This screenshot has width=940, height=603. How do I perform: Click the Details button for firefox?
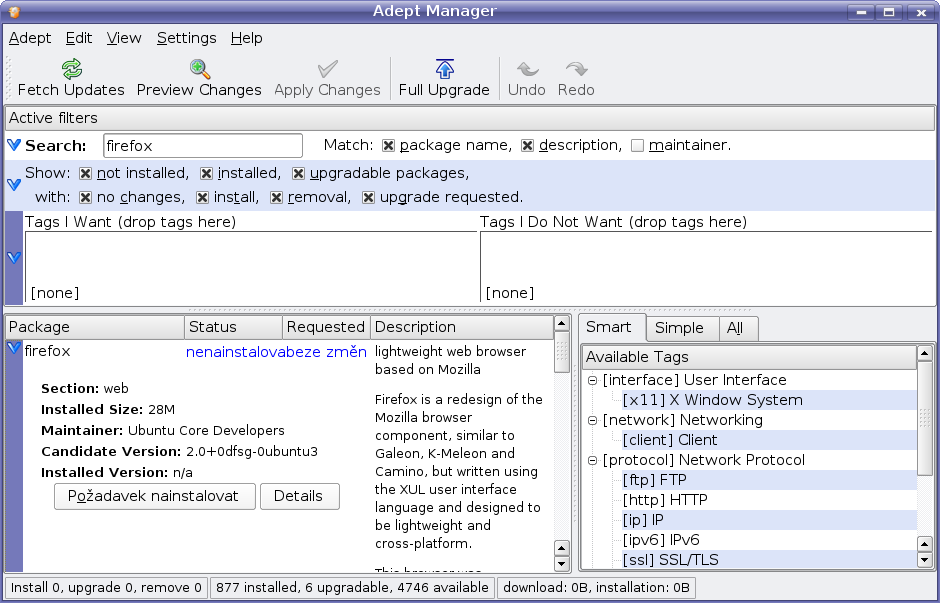pyautogui.click(x=300, y=496)
